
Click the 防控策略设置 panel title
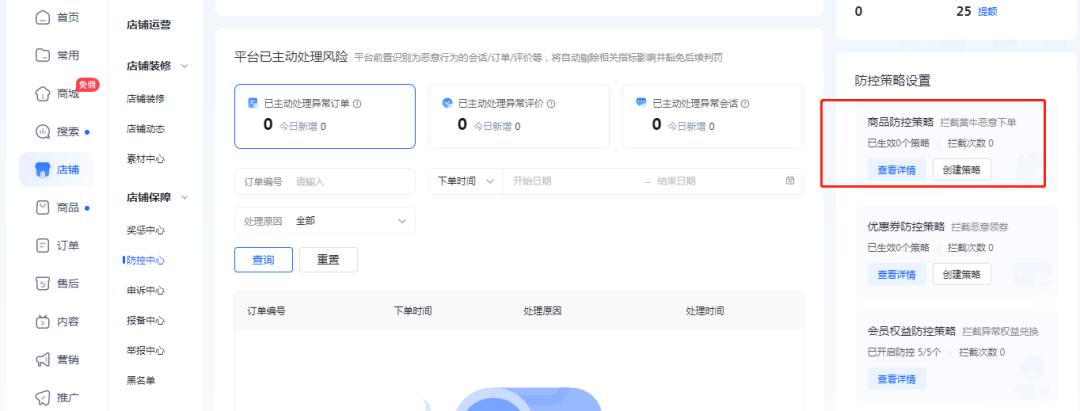click(x=893, y=81)
